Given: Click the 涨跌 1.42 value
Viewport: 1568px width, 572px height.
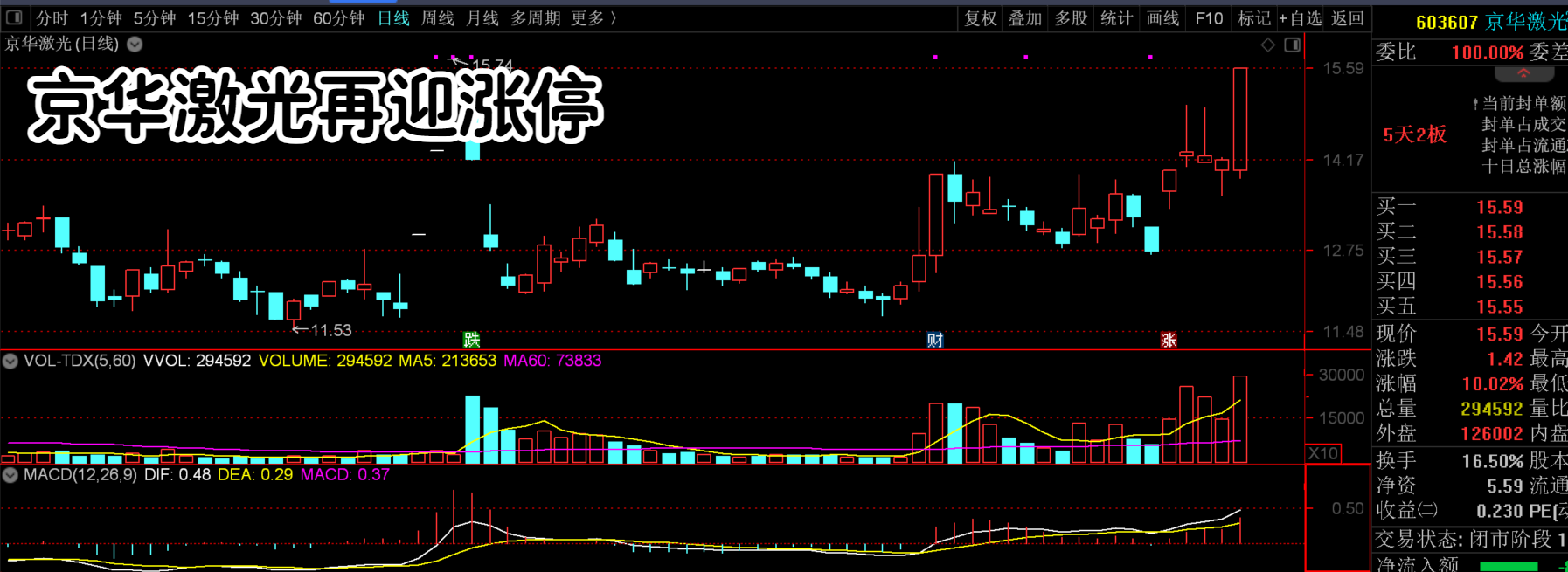Looking at the screenshot, I should point(1505,358).
